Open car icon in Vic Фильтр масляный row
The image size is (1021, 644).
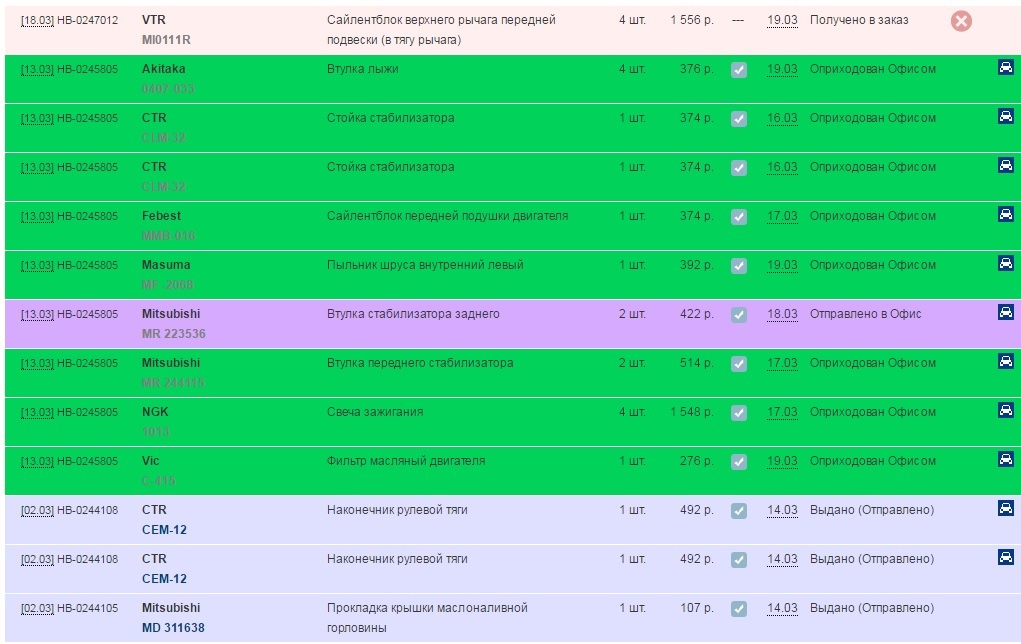(x=1005, y=459)
